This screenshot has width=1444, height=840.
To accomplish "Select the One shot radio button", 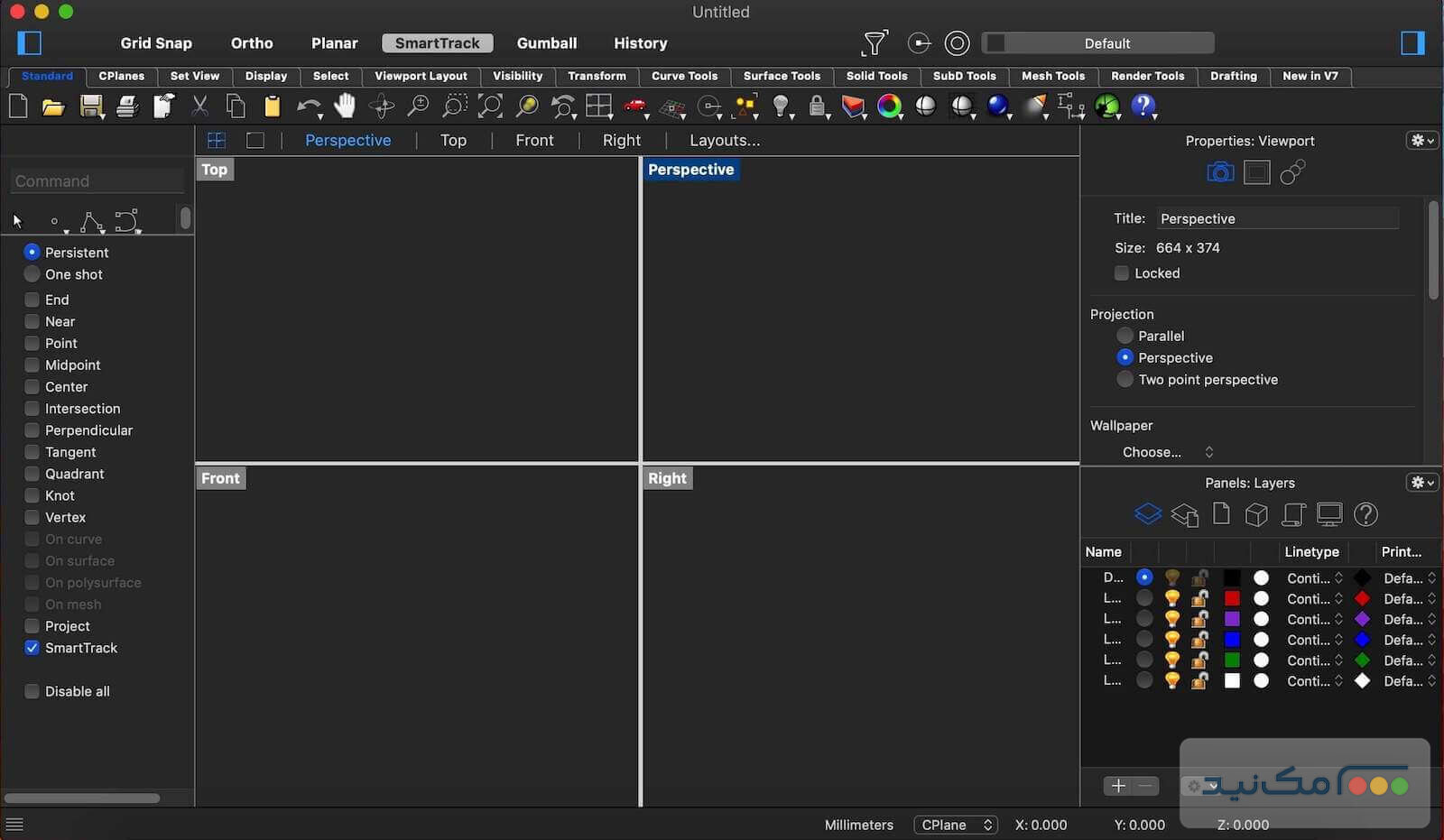I will (32, 274).
